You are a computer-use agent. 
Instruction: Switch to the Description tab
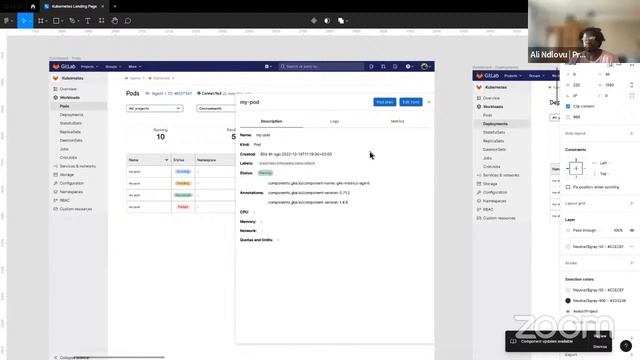pos(271,121)
